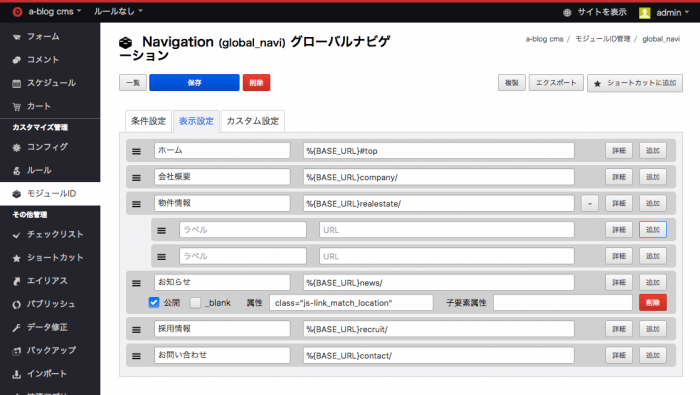Click the 一覧 button
This screenshot has height=395, width=700.
coord(133,83)
